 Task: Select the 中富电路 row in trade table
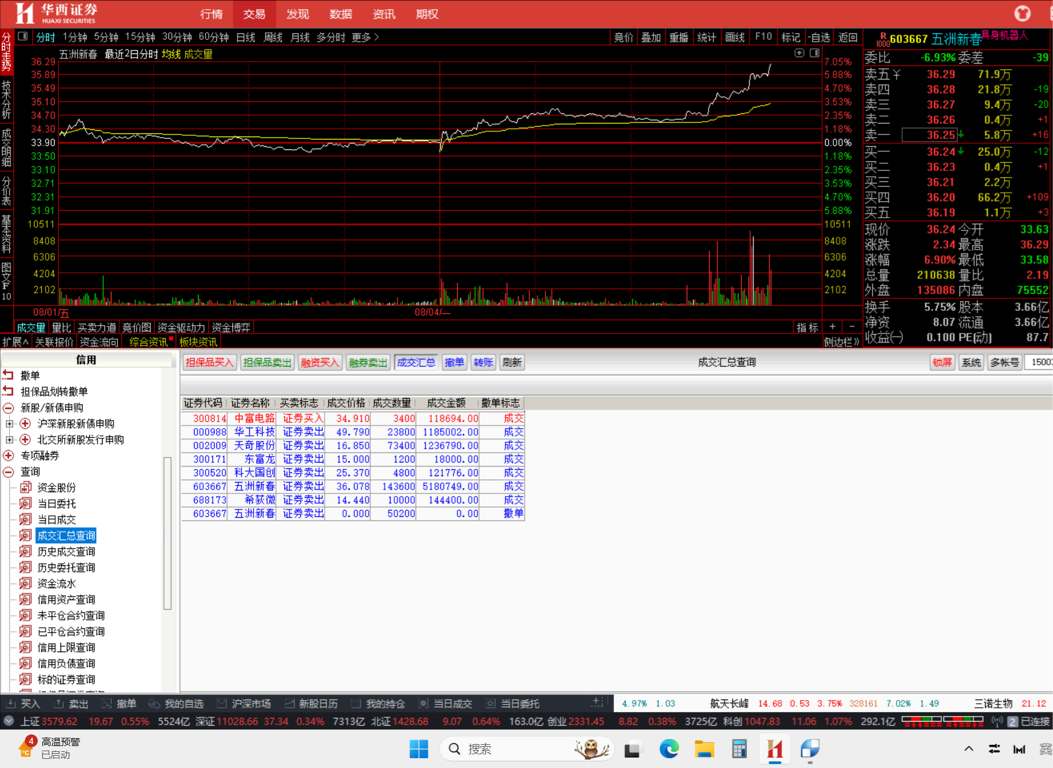(x=353, y=418)
